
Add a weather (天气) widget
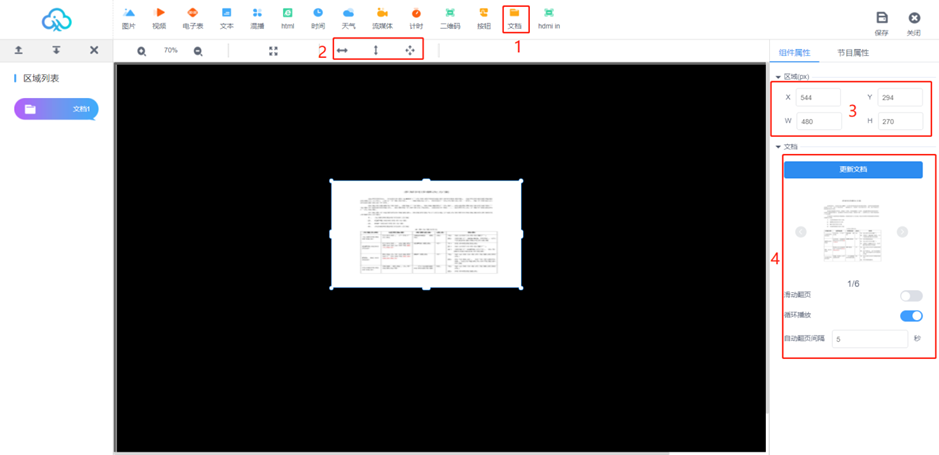point(348,18)
